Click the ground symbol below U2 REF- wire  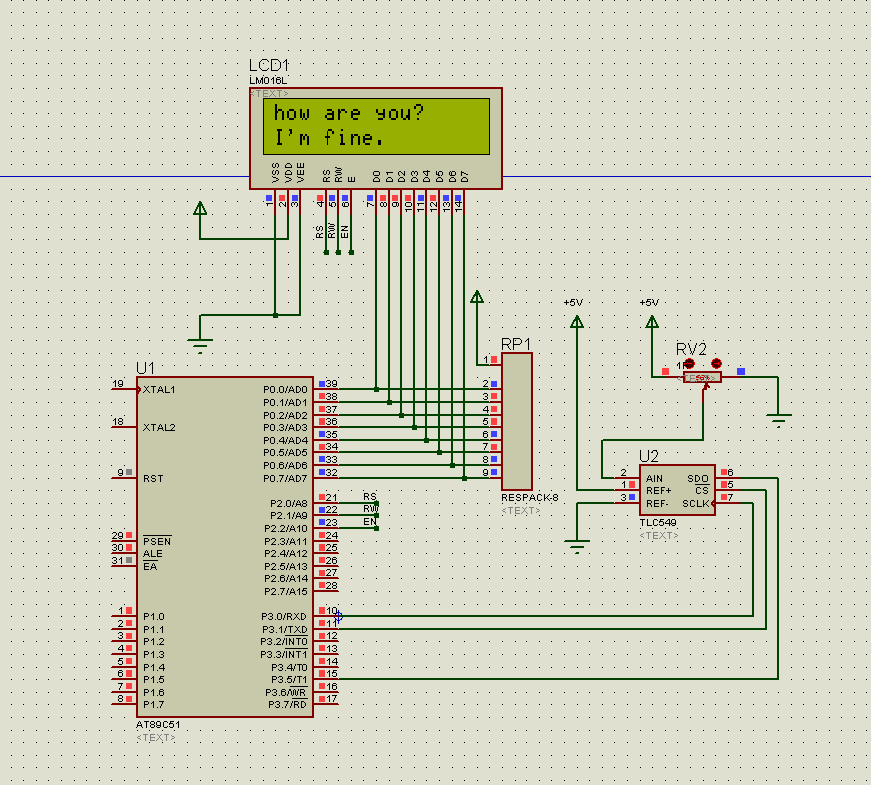[577, 546]
